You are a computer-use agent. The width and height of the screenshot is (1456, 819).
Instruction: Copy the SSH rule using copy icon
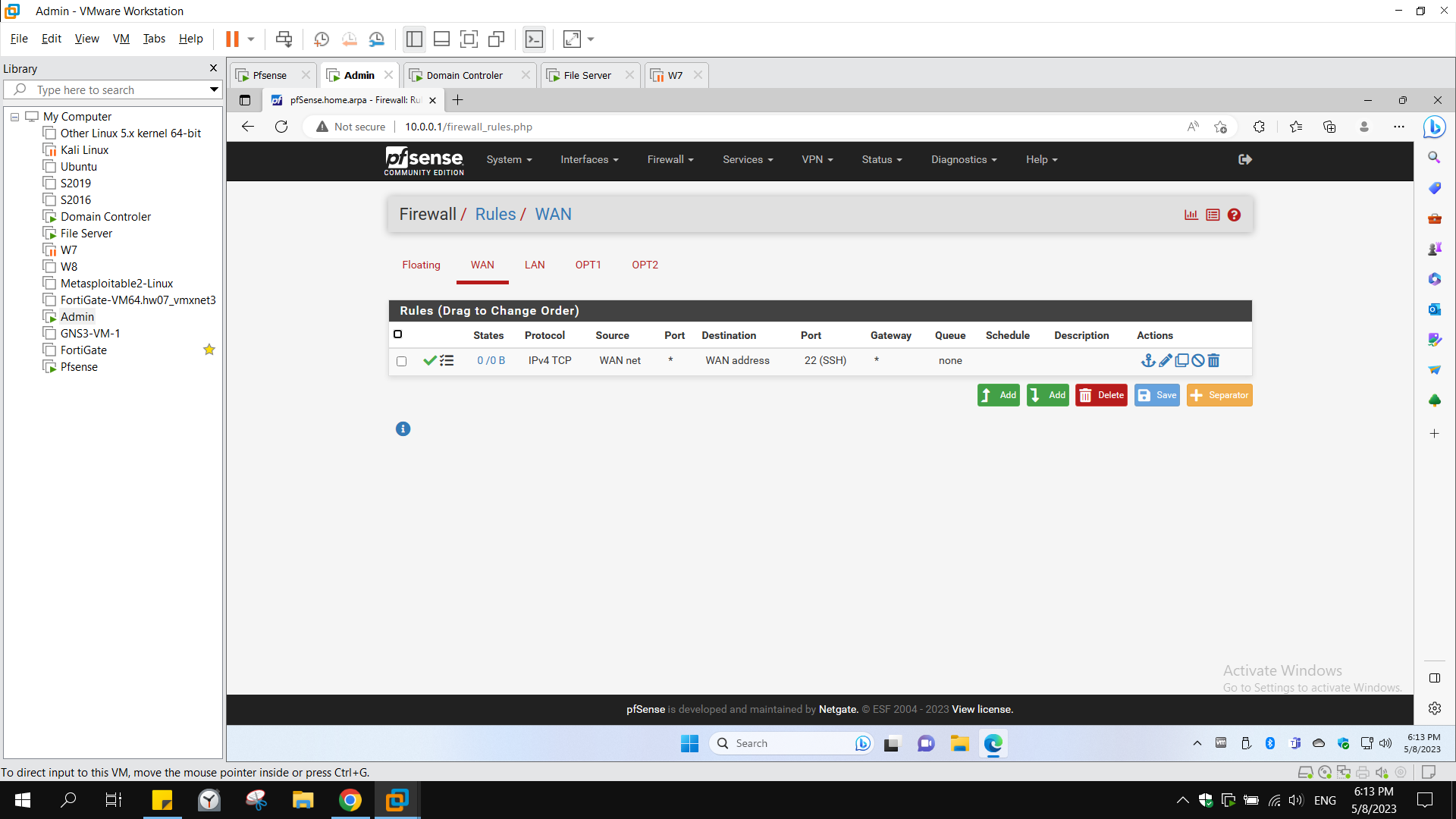pos(1181,361)
